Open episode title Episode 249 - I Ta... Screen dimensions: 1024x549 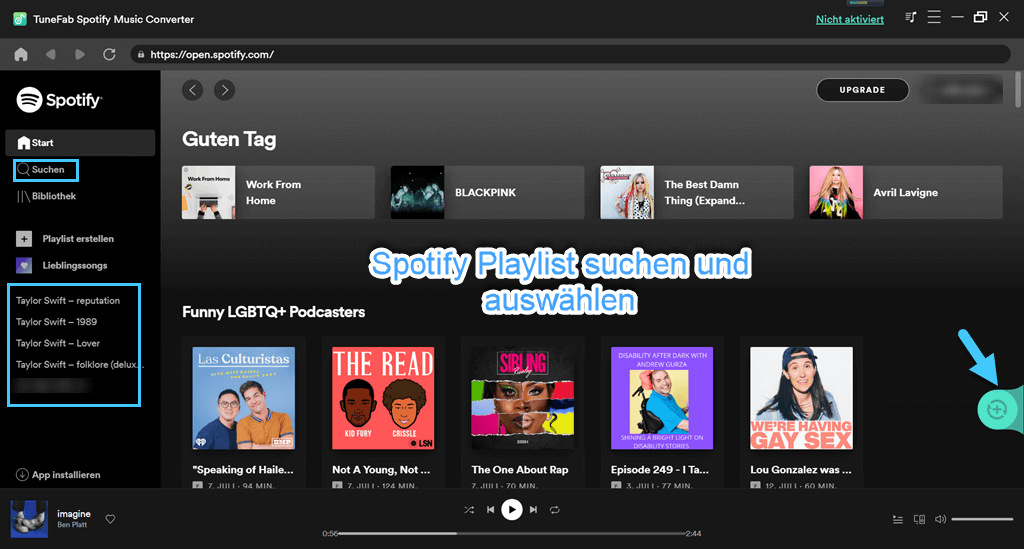pyautogui.click(x=660, y=469)
